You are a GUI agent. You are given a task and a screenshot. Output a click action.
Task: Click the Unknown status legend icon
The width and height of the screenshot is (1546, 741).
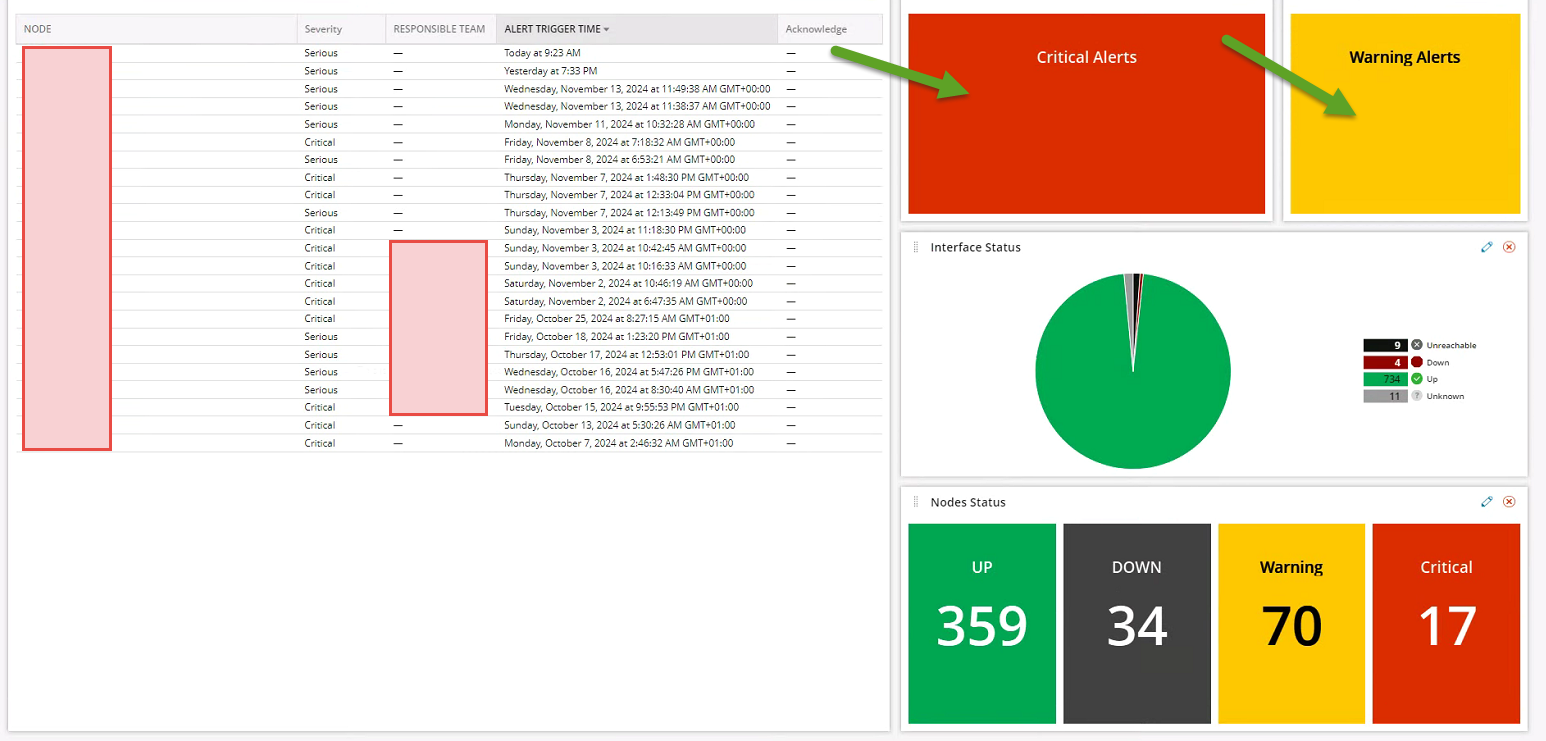point(1417,396)
